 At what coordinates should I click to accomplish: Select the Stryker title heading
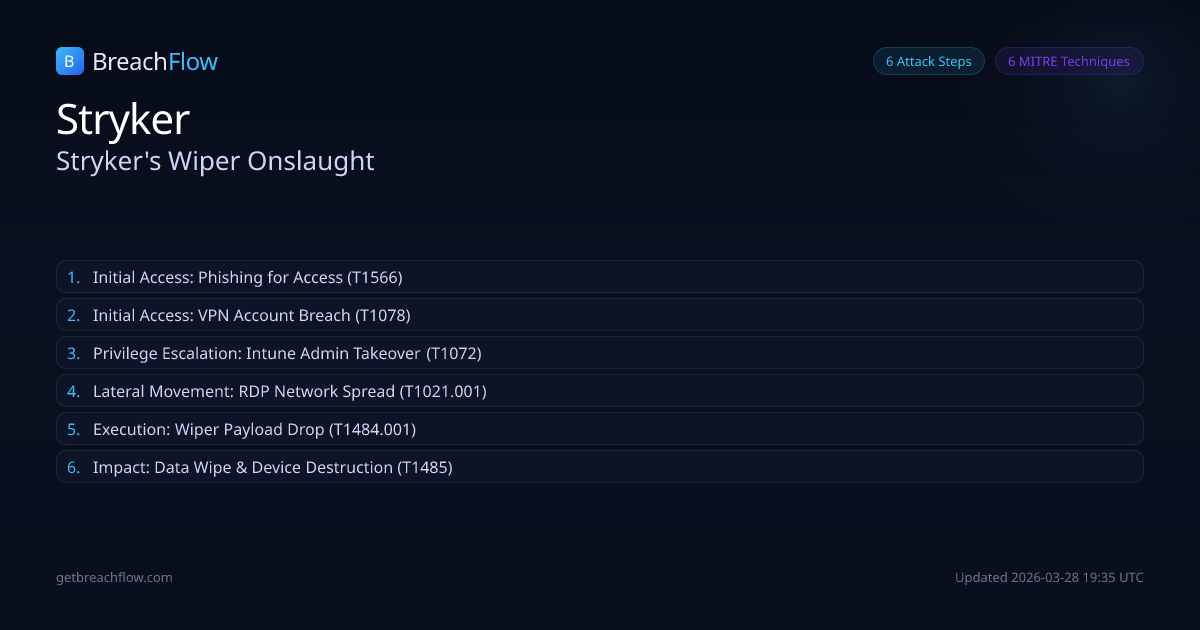click(x=123, y=119)
